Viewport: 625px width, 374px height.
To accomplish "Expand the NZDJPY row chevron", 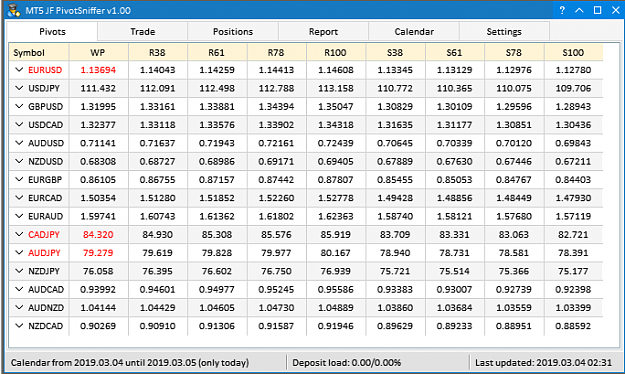I will pos(19,271).
